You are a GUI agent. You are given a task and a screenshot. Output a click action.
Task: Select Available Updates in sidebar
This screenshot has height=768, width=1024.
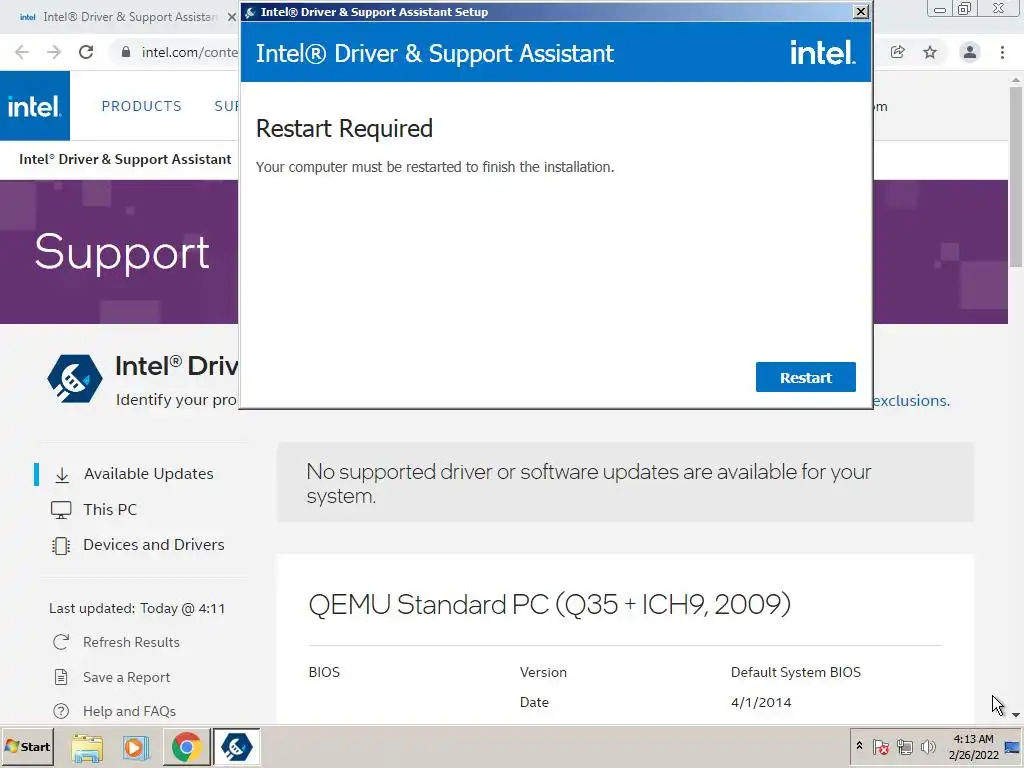point(148,473)
